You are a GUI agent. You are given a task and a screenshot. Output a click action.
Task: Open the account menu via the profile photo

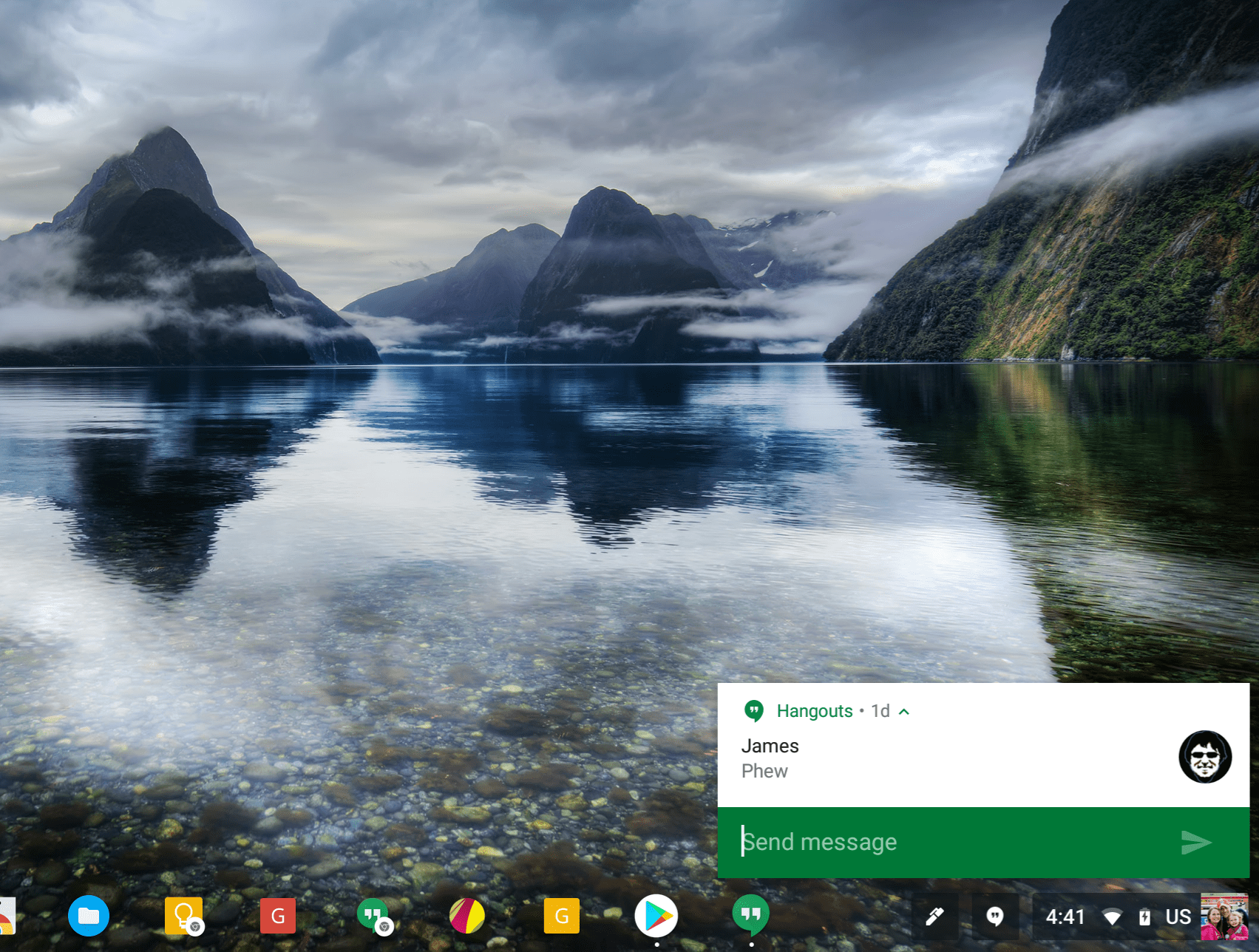point(1228,917)
